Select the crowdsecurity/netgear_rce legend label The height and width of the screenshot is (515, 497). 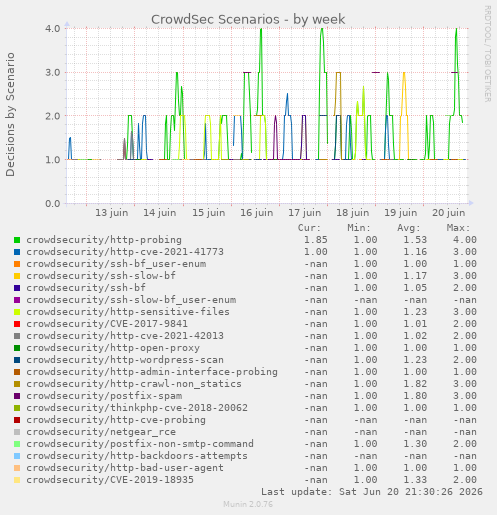pos(101,432)
